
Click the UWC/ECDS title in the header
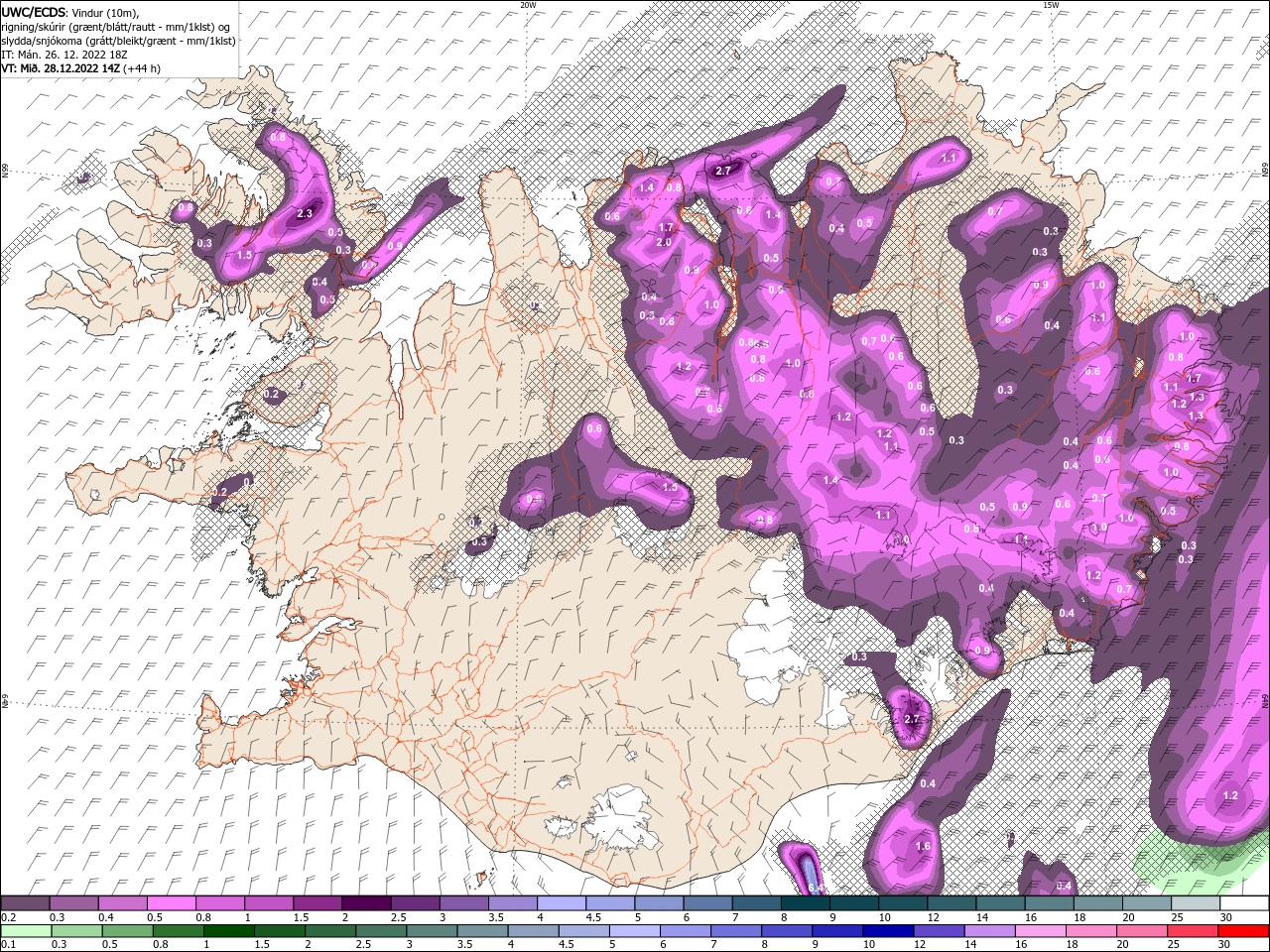(x=34, y=11)
